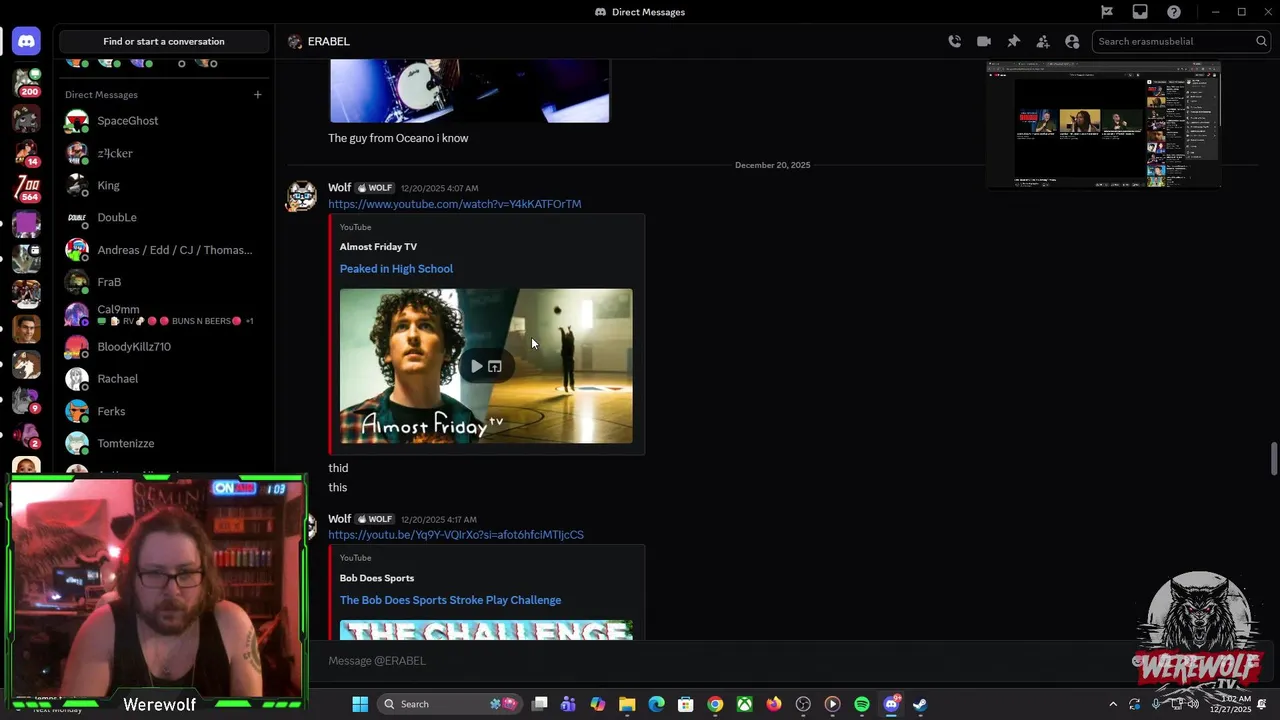Screen dimensions: 1280x720
Task: Open the youtu.be Yq9Y-VQIrXo link
Action: click(456, 535)
